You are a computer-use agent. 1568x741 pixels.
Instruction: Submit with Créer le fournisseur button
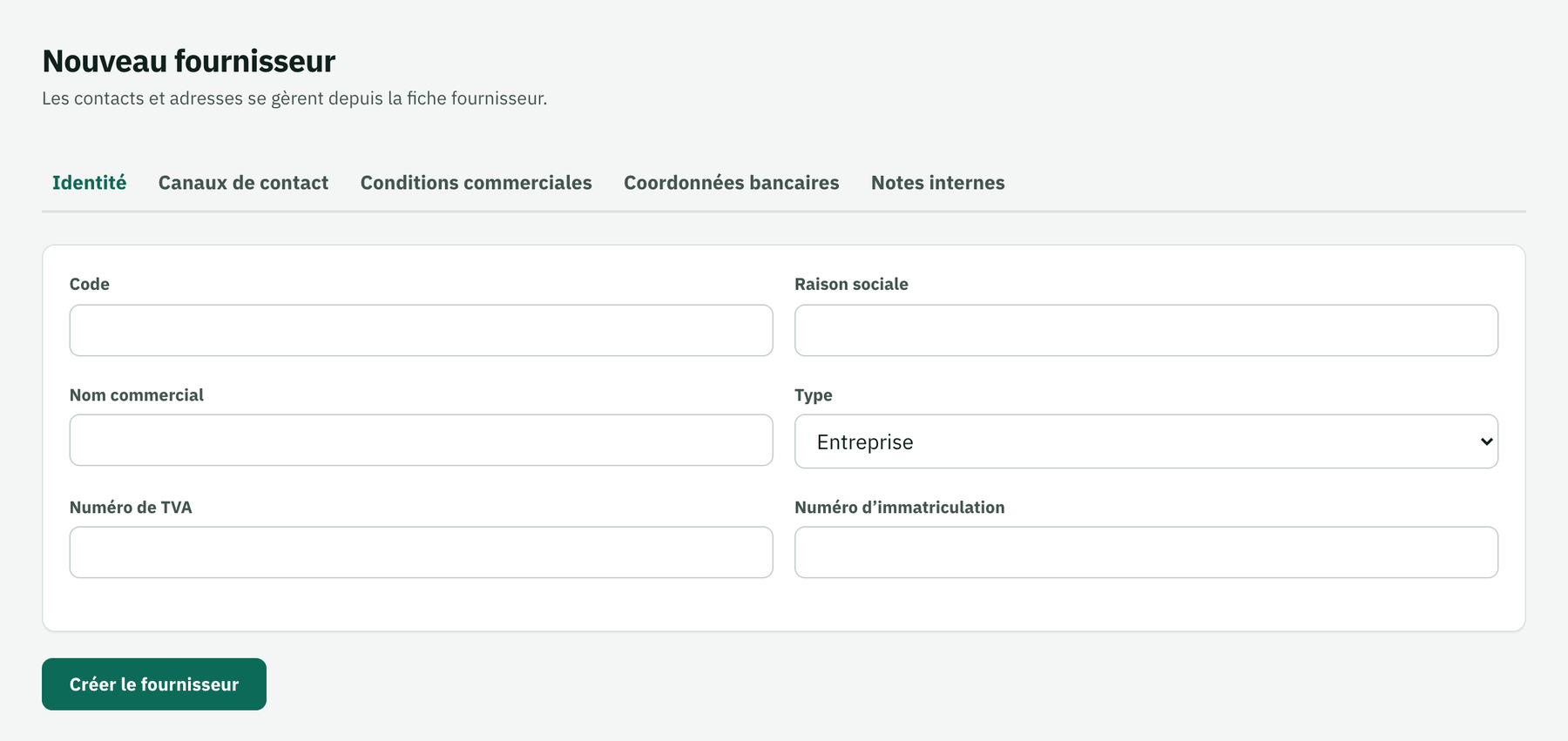click(154, 684)
